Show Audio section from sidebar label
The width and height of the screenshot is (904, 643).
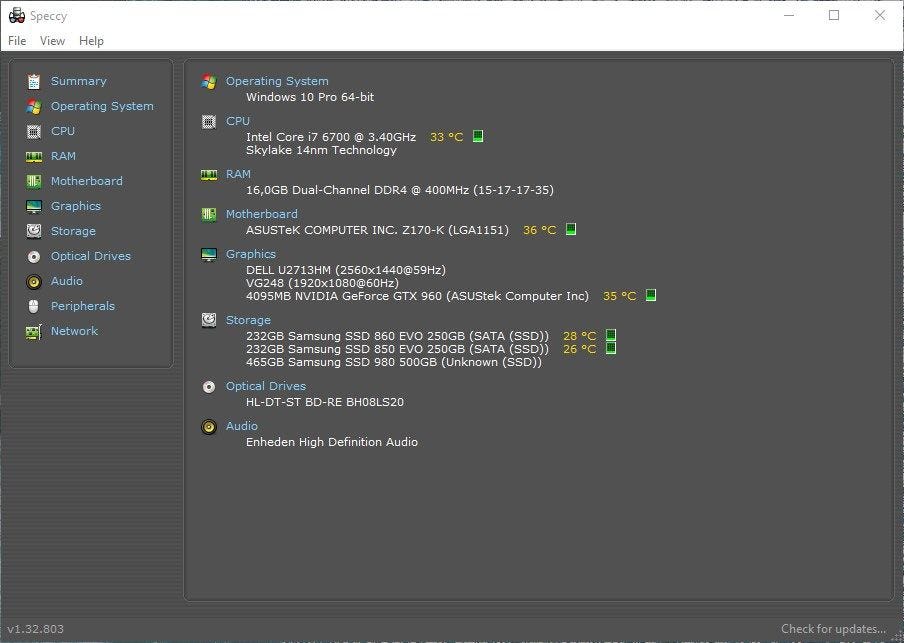[66, 281]
